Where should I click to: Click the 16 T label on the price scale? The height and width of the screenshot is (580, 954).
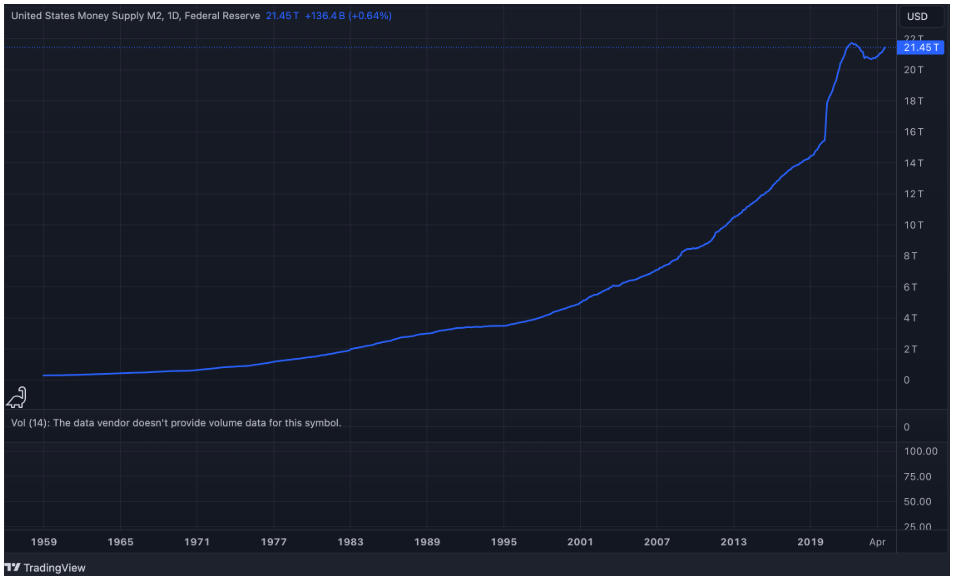click(914, 132)
